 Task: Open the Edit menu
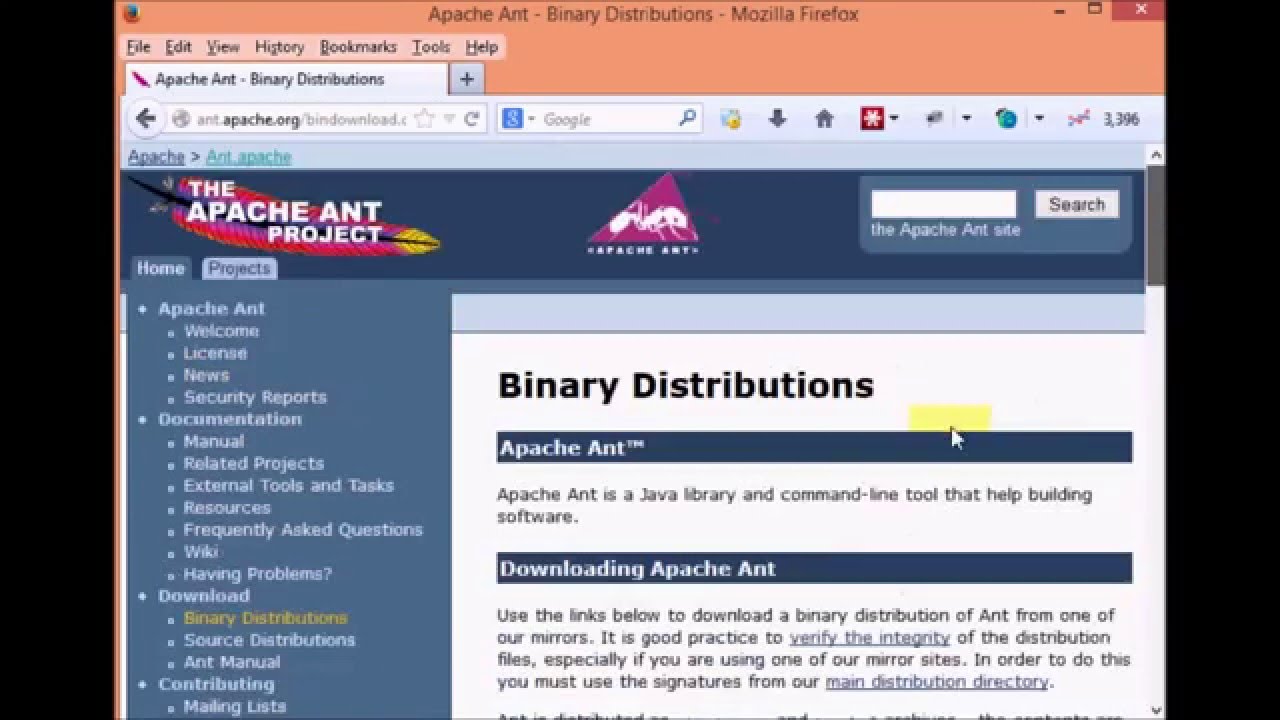[178, 47]
